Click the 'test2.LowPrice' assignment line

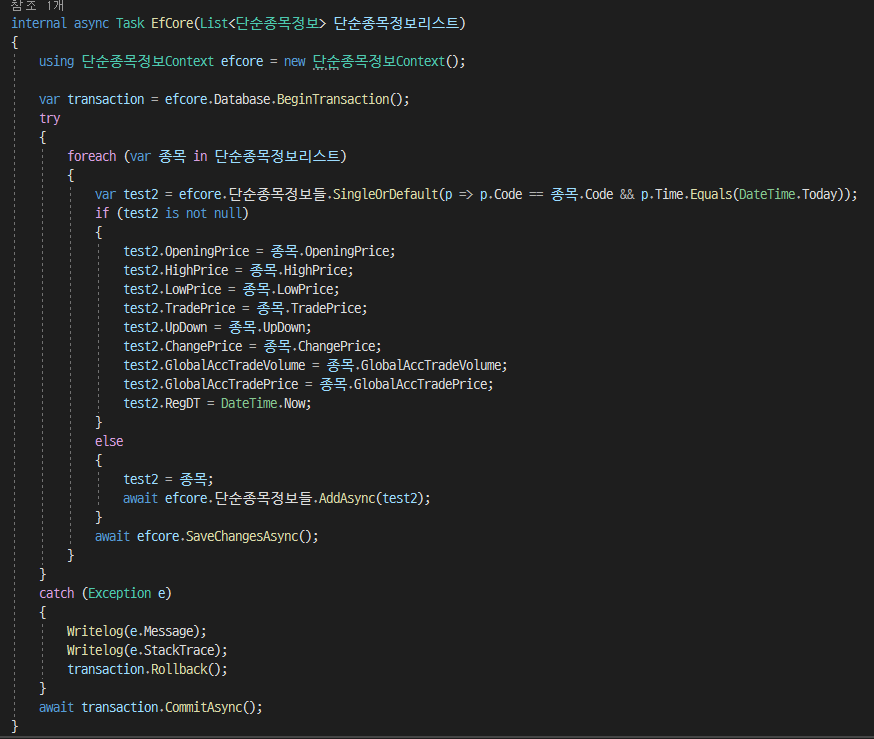pos(231,289)
